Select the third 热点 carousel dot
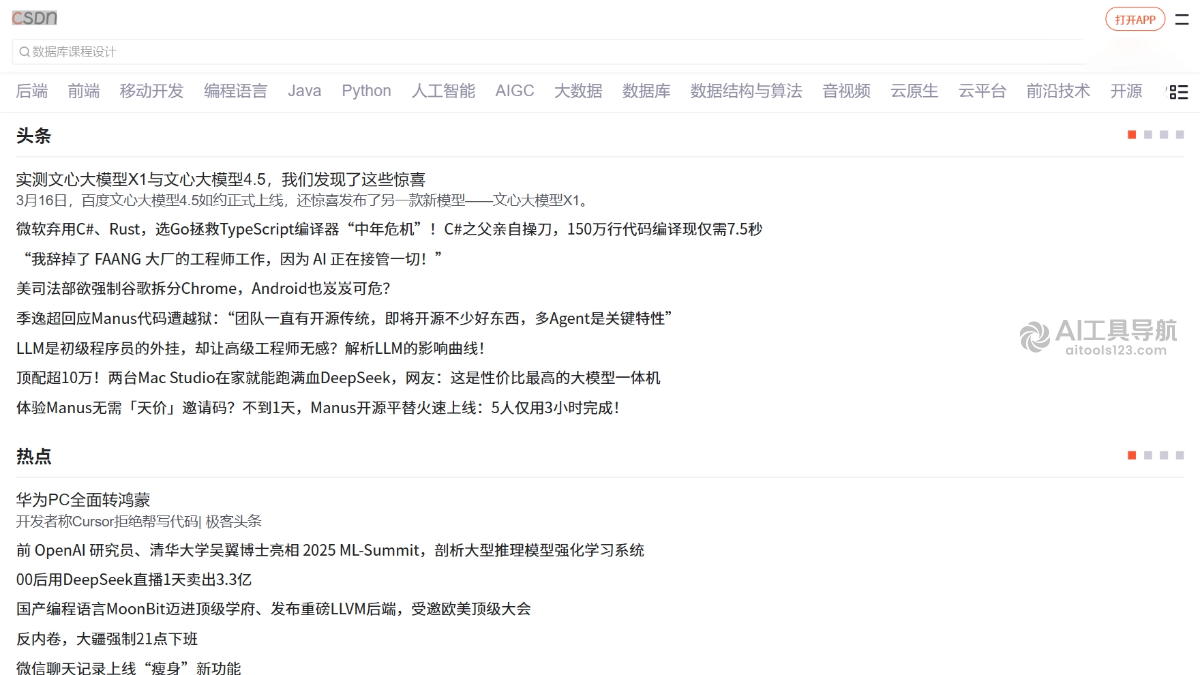The width and height of the screenshot is (1200, 675). [x=1164, y=455]
